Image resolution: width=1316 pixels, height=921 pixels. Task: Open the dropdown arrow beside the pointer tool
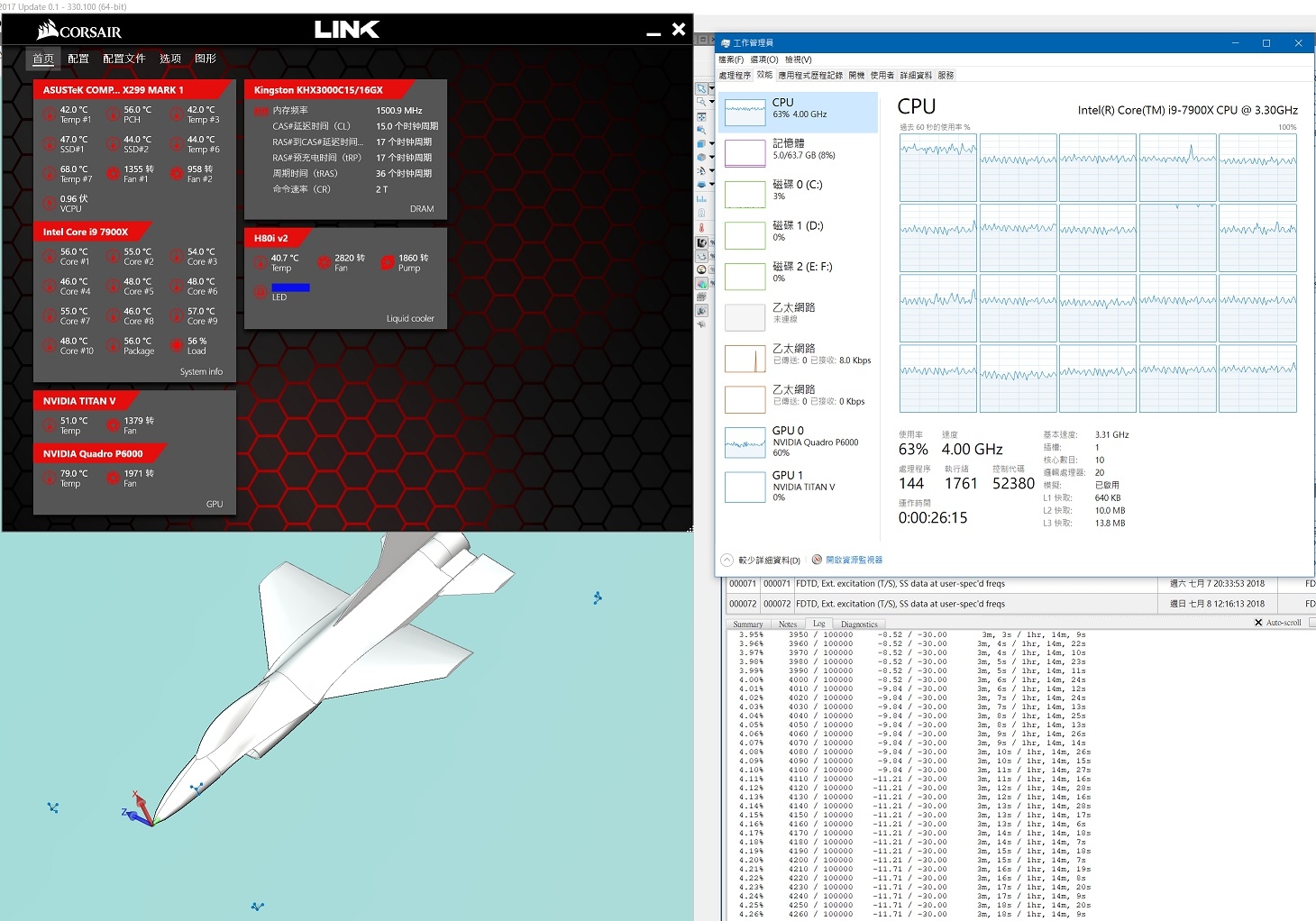711,89
